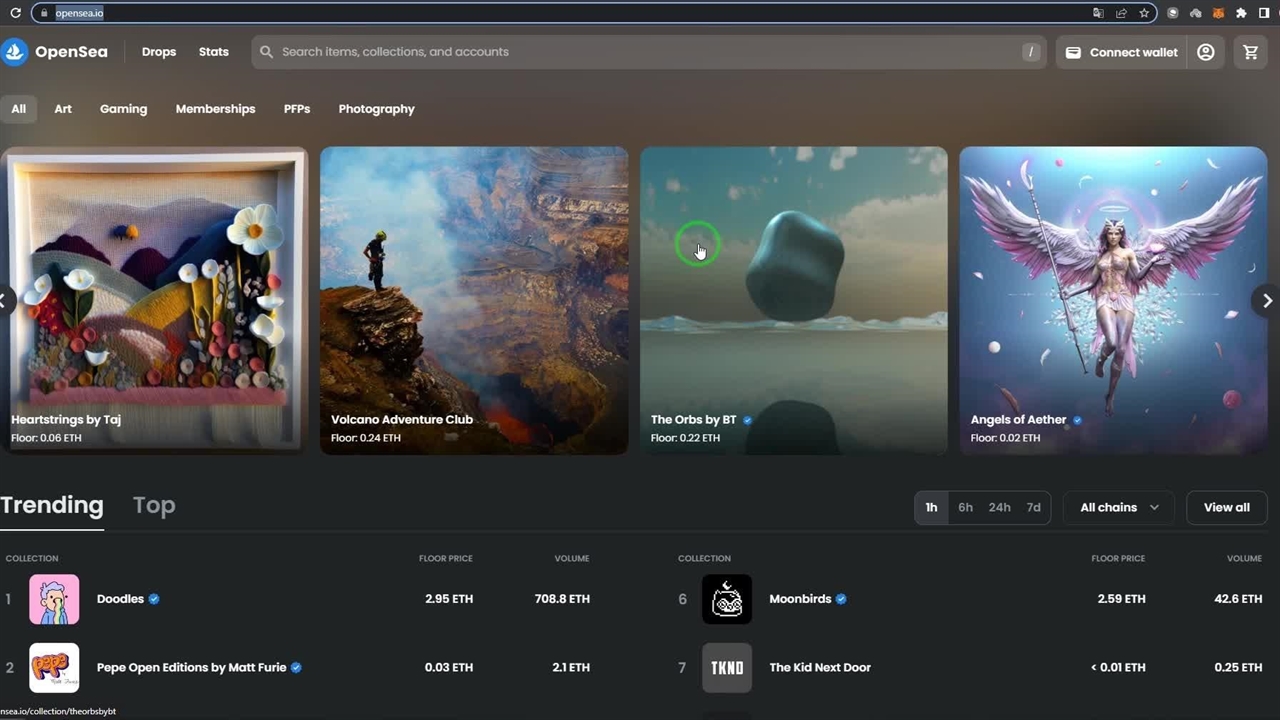This screenshot has height=720, width=1280.
Task: Bookmark this page with the star icon
Action: click(x=1144, y=13)
